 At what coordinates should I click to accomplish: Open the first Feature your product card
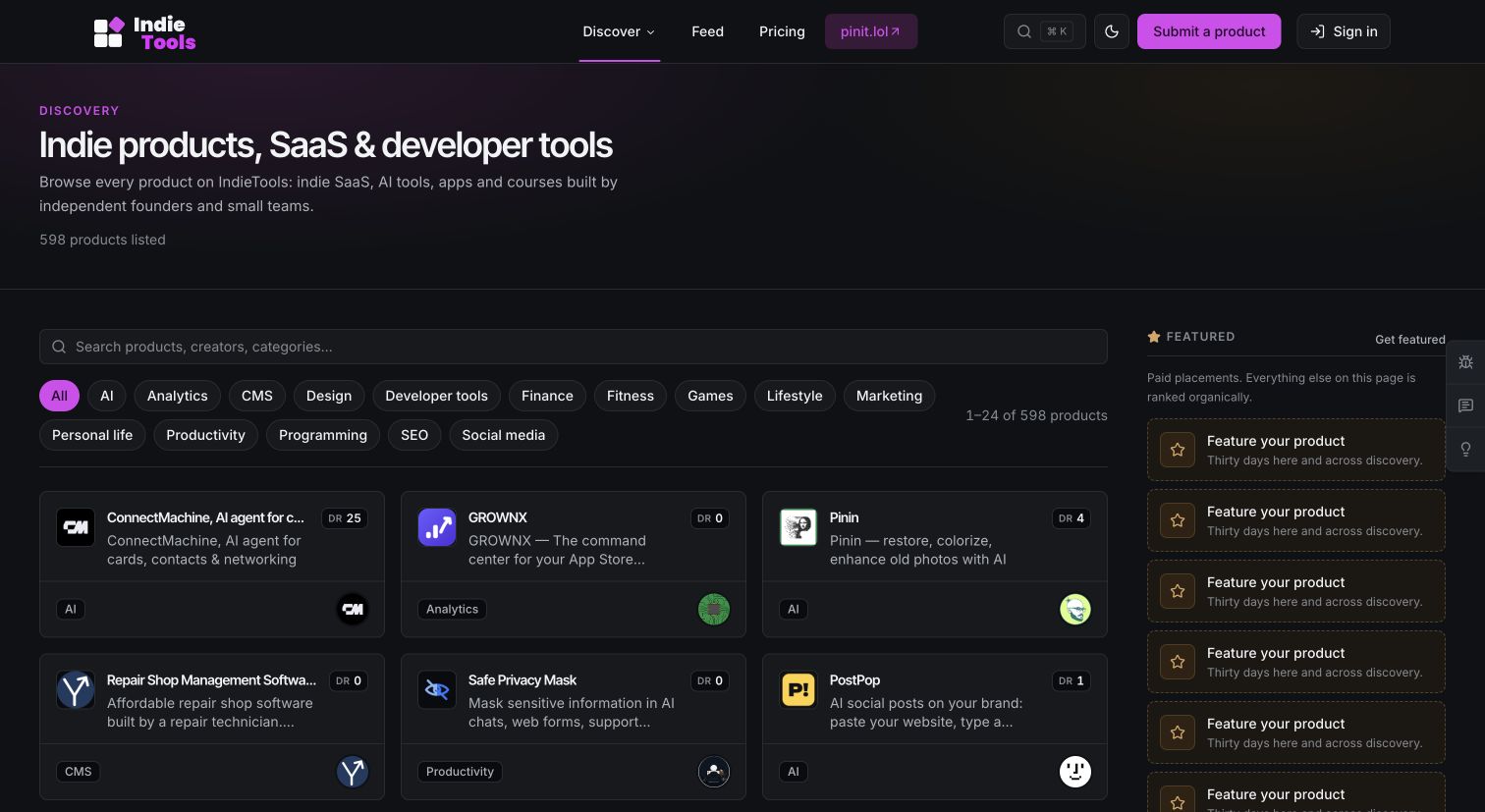tap(1296, 450)
